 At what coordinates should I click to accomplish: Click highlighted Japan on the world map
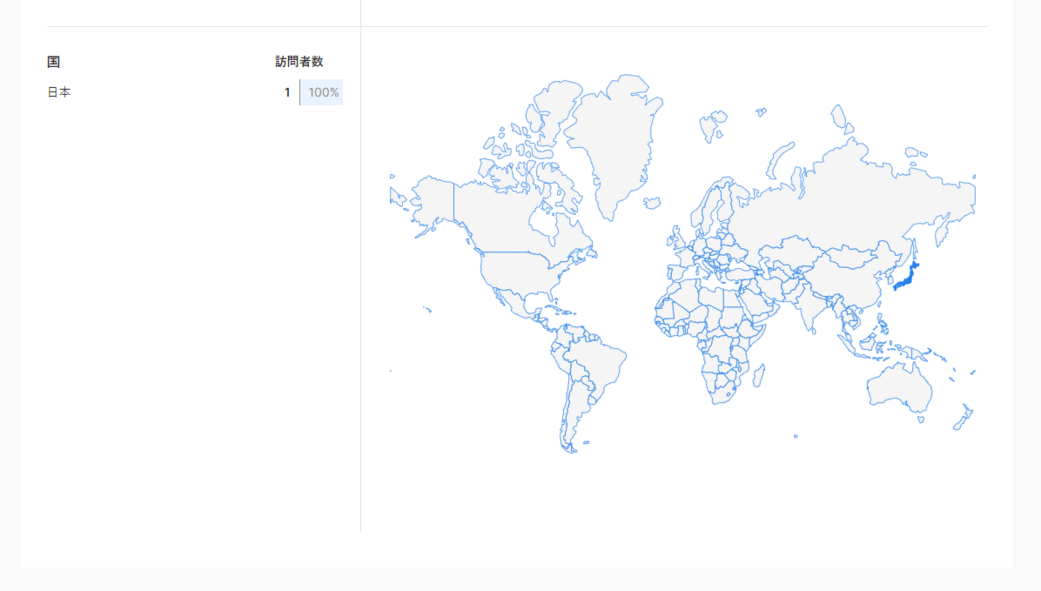click(905, 278)
